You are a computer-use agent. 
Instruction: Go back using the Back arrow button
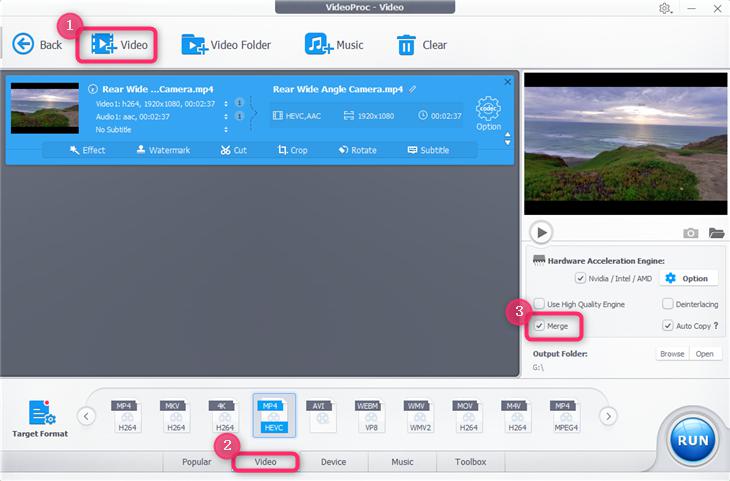tap(37, 45)
